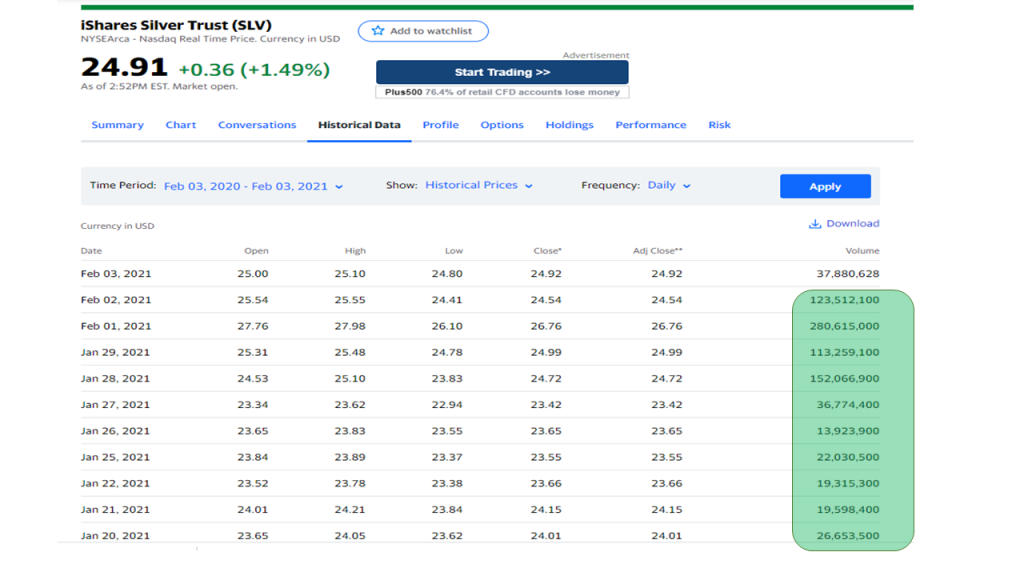Select the High price 23.62 for Jan 27
The image size is (1024, 576).
click(350, 404)
